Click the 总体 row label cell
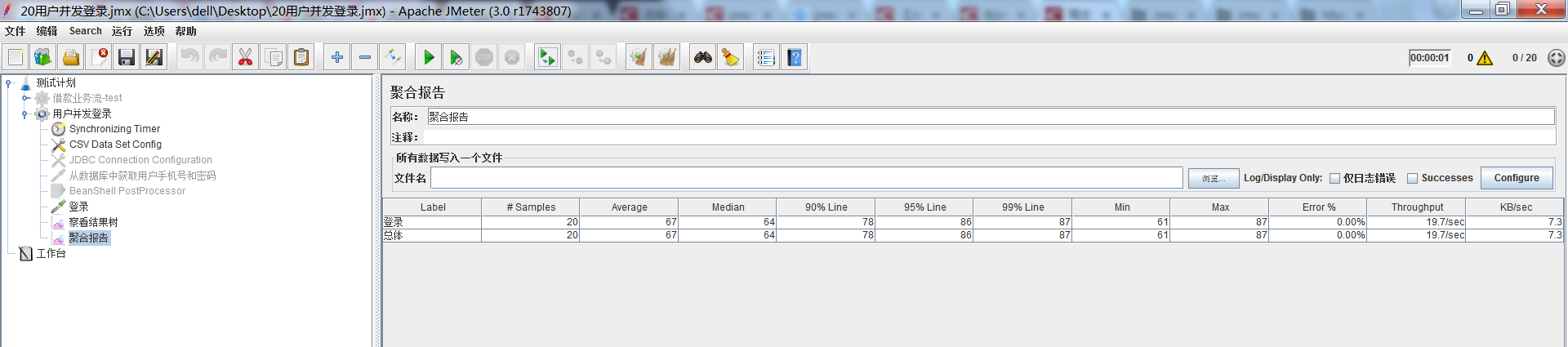 coord(432,235)
